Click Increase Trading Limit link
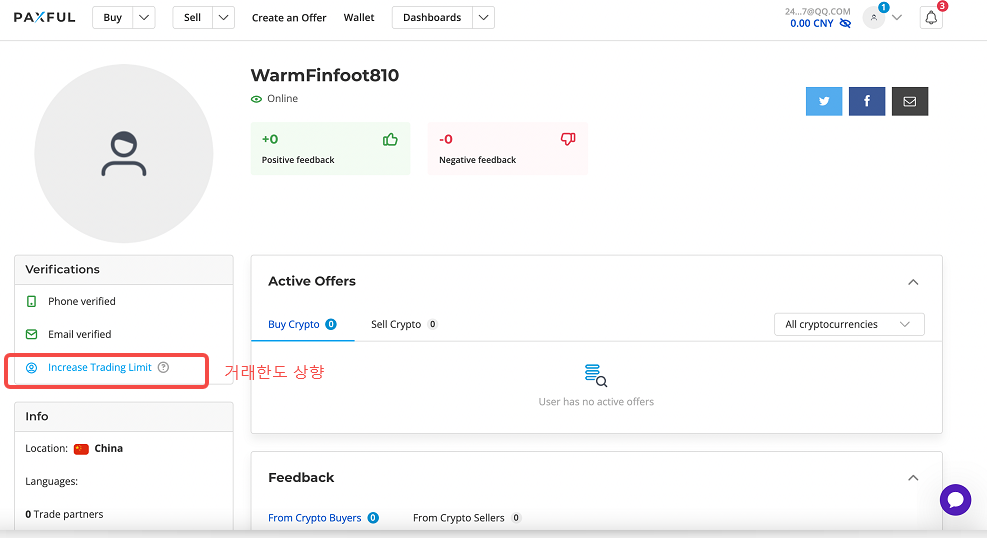Image resolution: width=987 pixels, height=538 pixels. pos(99,367)
